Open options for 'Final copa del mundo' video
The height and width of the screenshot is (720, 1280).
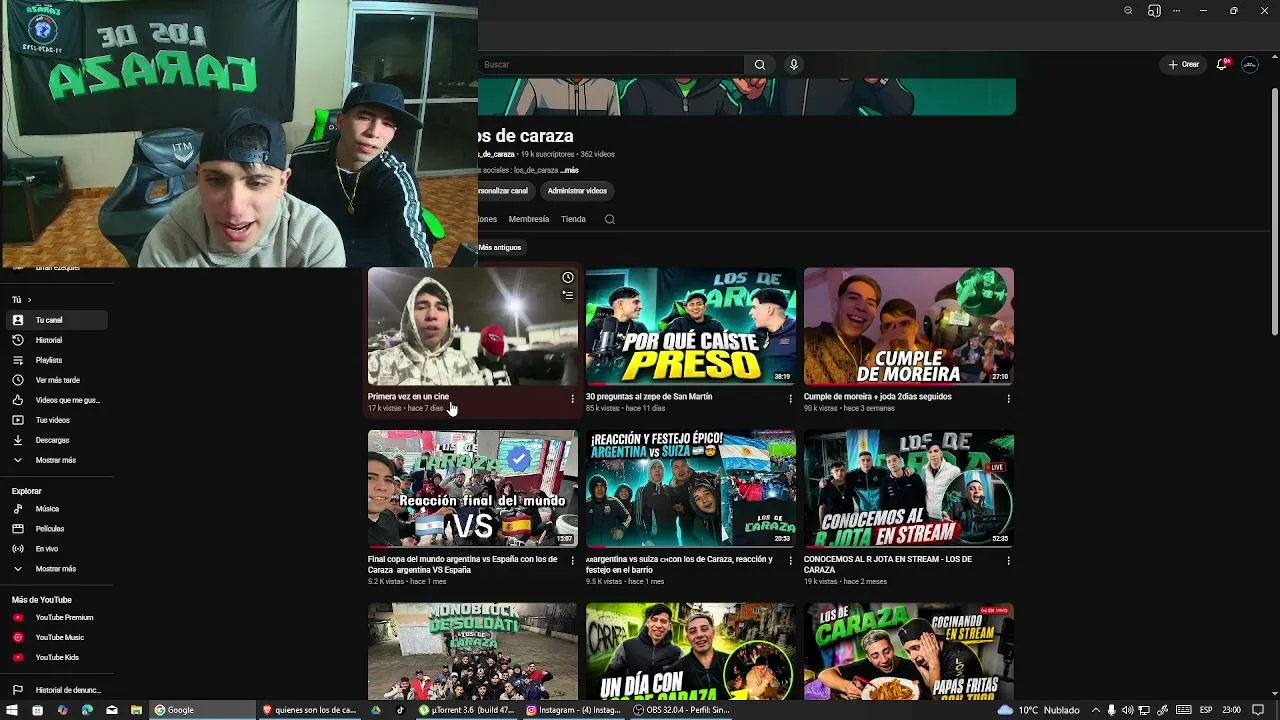pyautogui.click(x=573, y=561)
